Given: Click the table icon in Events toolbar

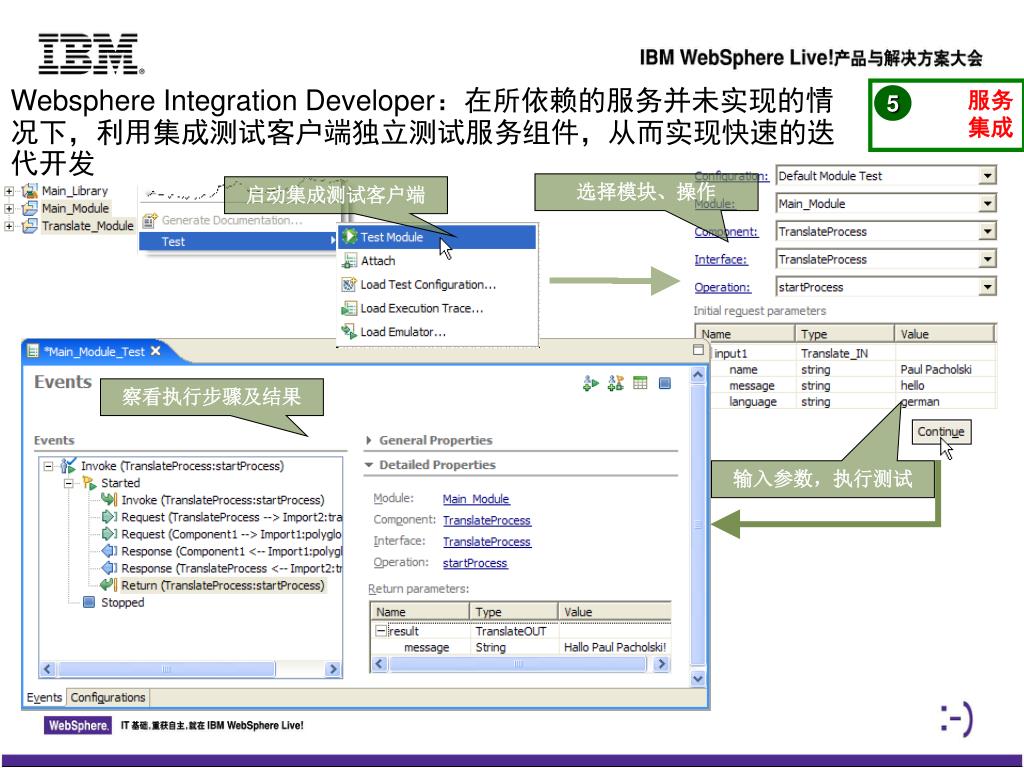Looking at the screenshot, I should [640, 383].
